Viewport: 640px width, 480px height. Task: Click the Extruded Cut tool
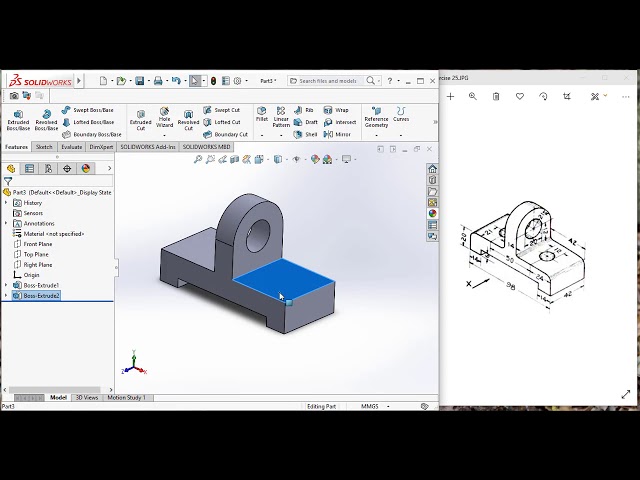pyautogui.click(x=140, y=120)
